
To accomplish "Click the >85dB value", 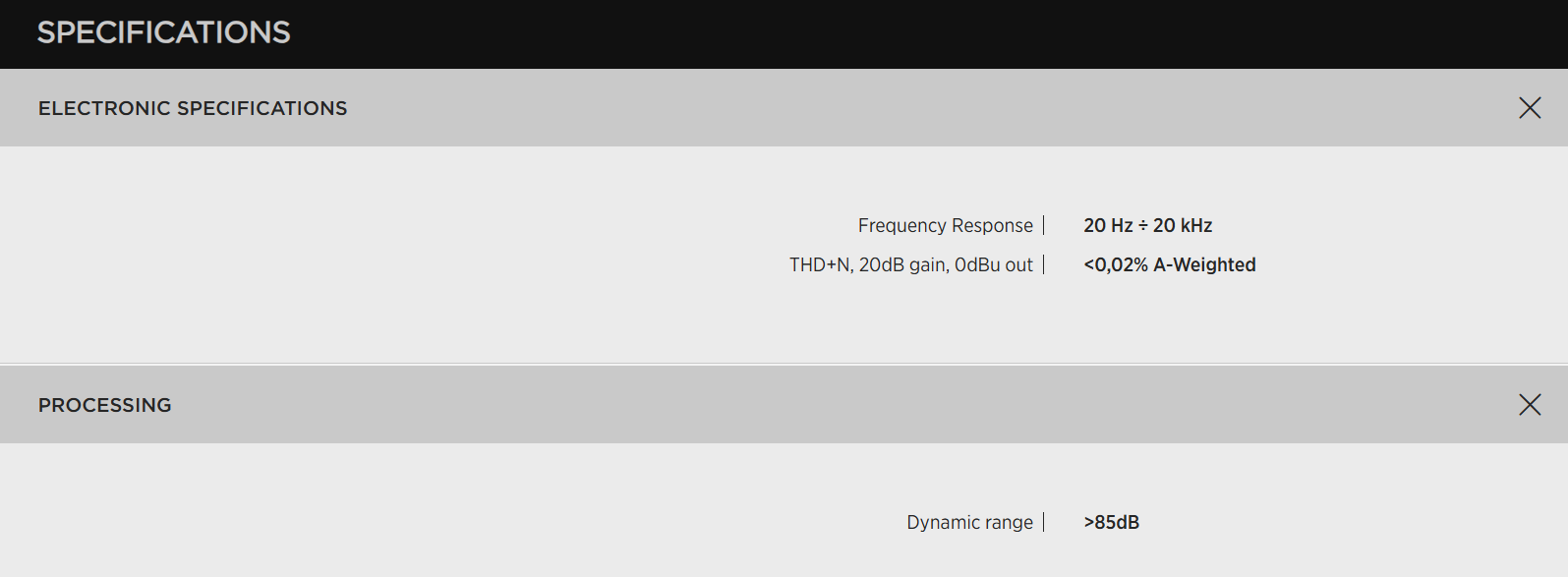I will (x=1111, y=523).
